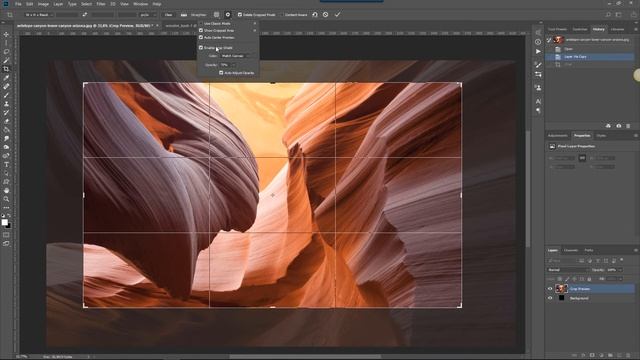Image resolution: width=640 pixels, height=360 pixels.
Task: Delete current history state trash icon
Action: point(628,126)
